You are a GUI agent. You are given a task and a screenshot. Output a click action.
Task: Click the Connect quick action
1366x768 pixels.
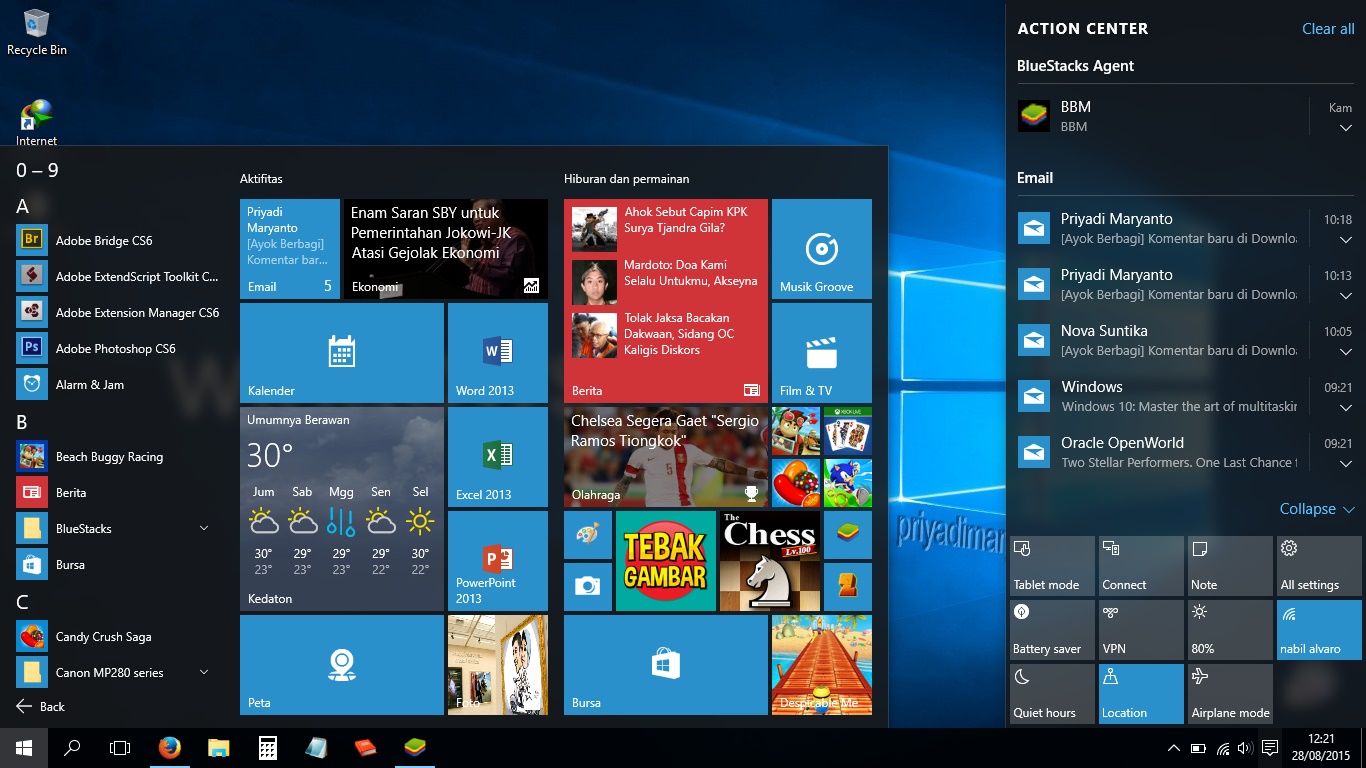[x=1141, y=566]
